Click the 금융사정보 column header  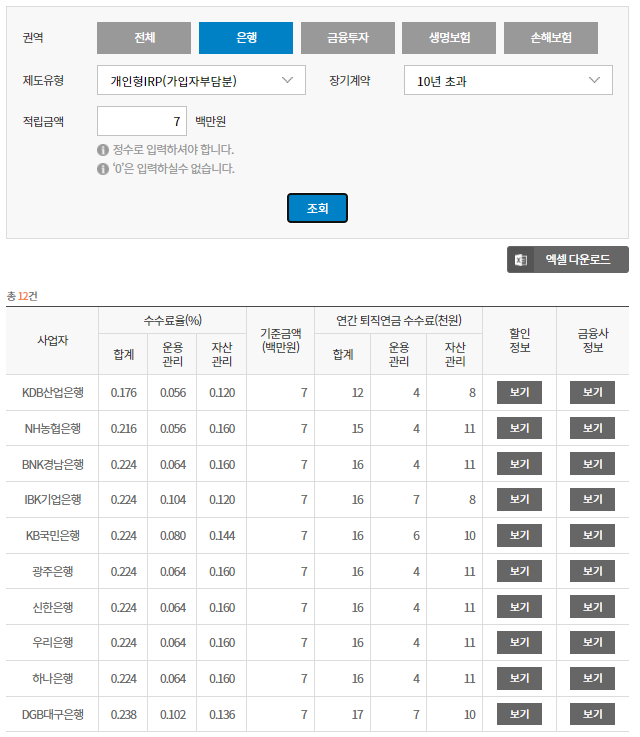pyautogui.click(x=593, y=340)
